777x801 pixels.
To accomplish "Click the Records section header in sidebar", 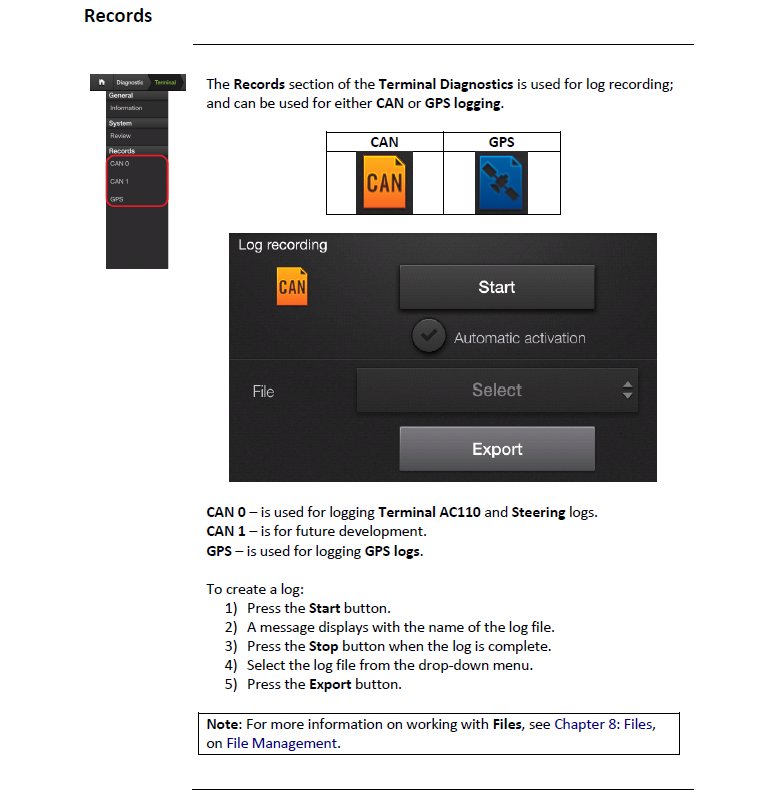I will [122, 151].
